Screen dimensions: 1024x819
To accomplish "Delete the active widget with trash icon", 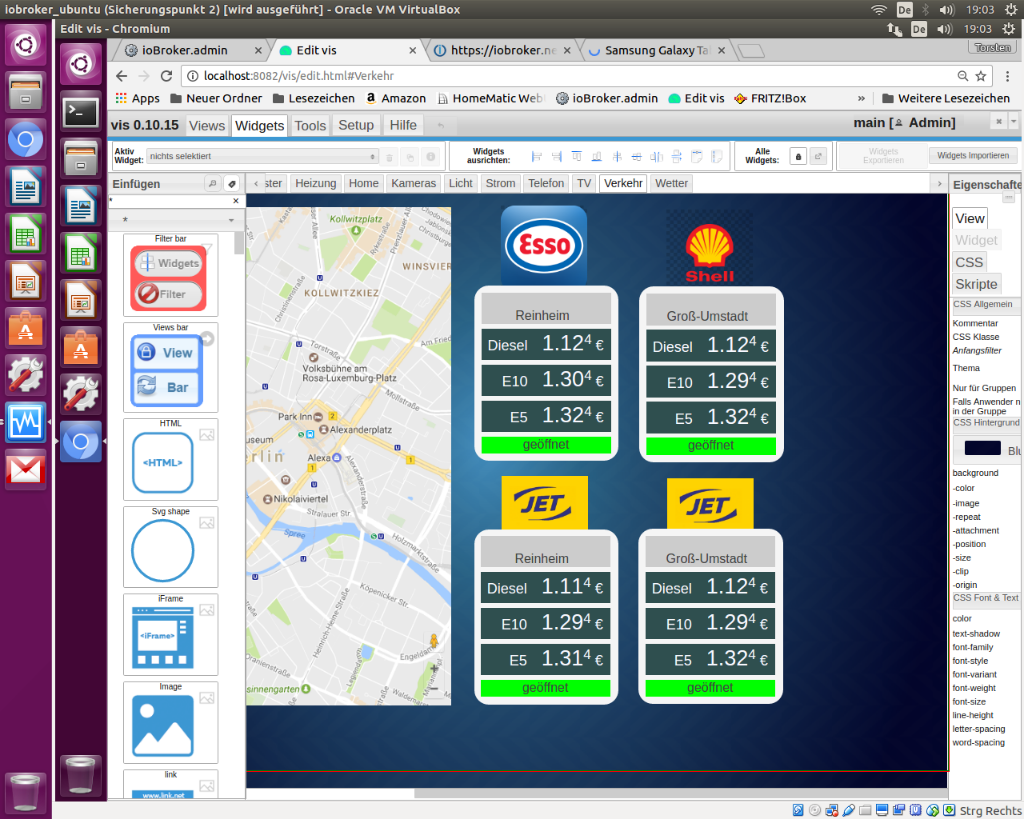I will point(389,157).
